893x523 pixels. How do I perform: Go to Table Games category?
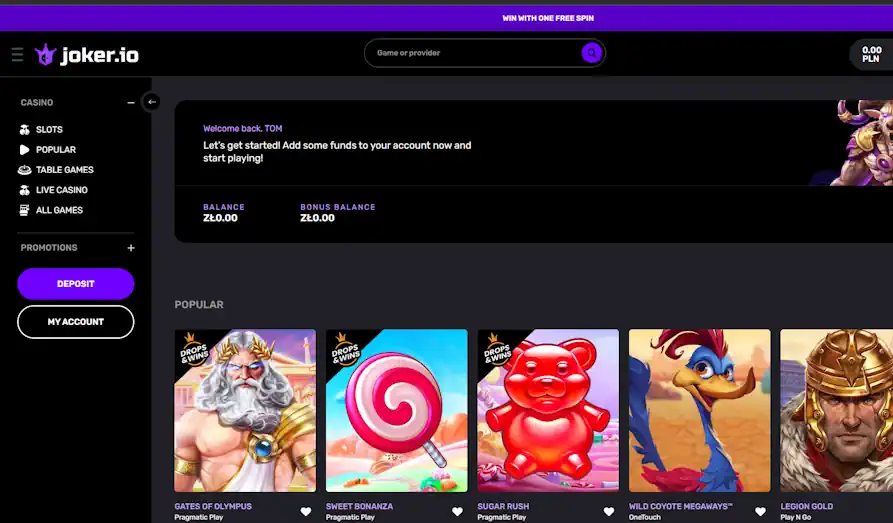point(64,170)
